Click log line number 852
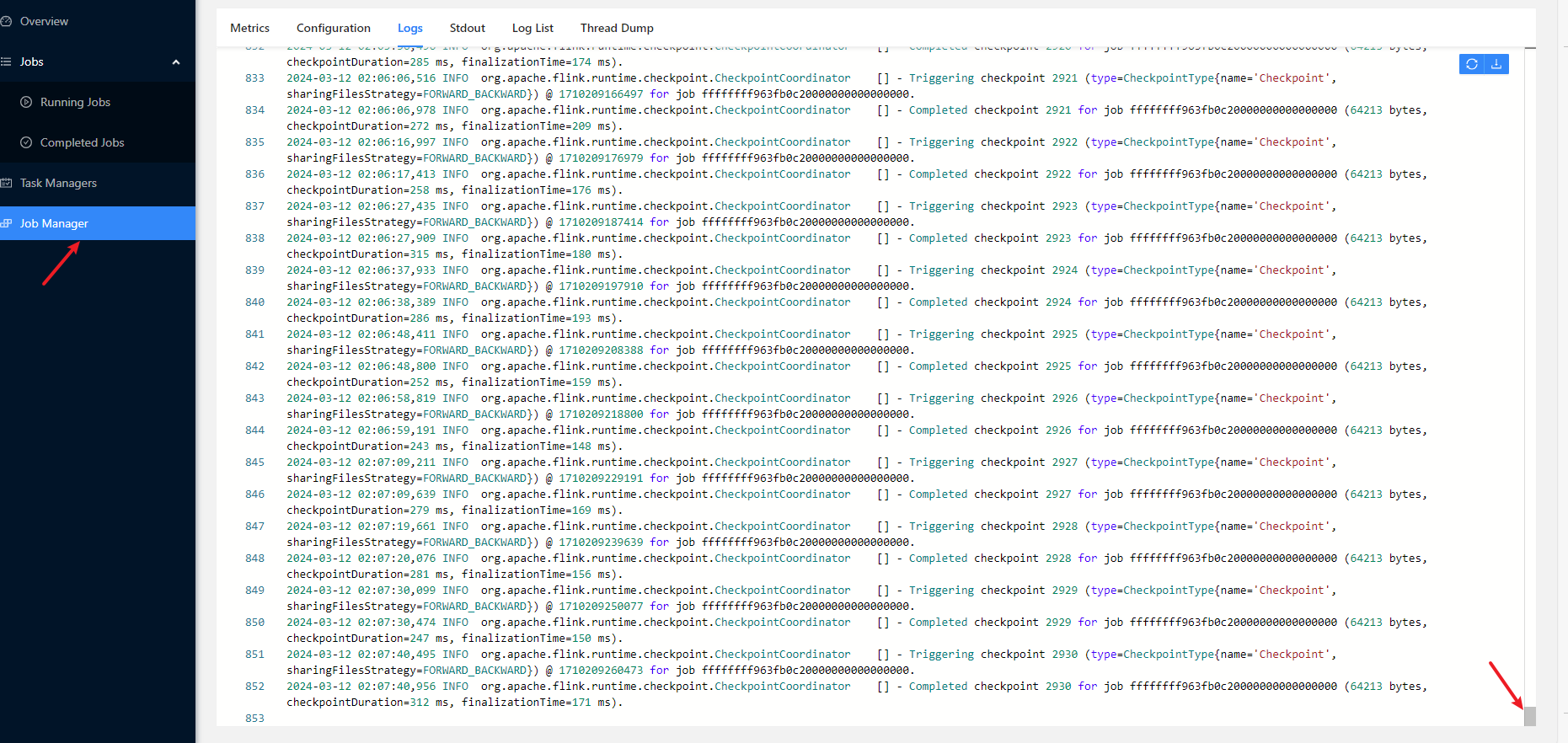The height and width of the screenshot is (743, 1568). (254, 687)
